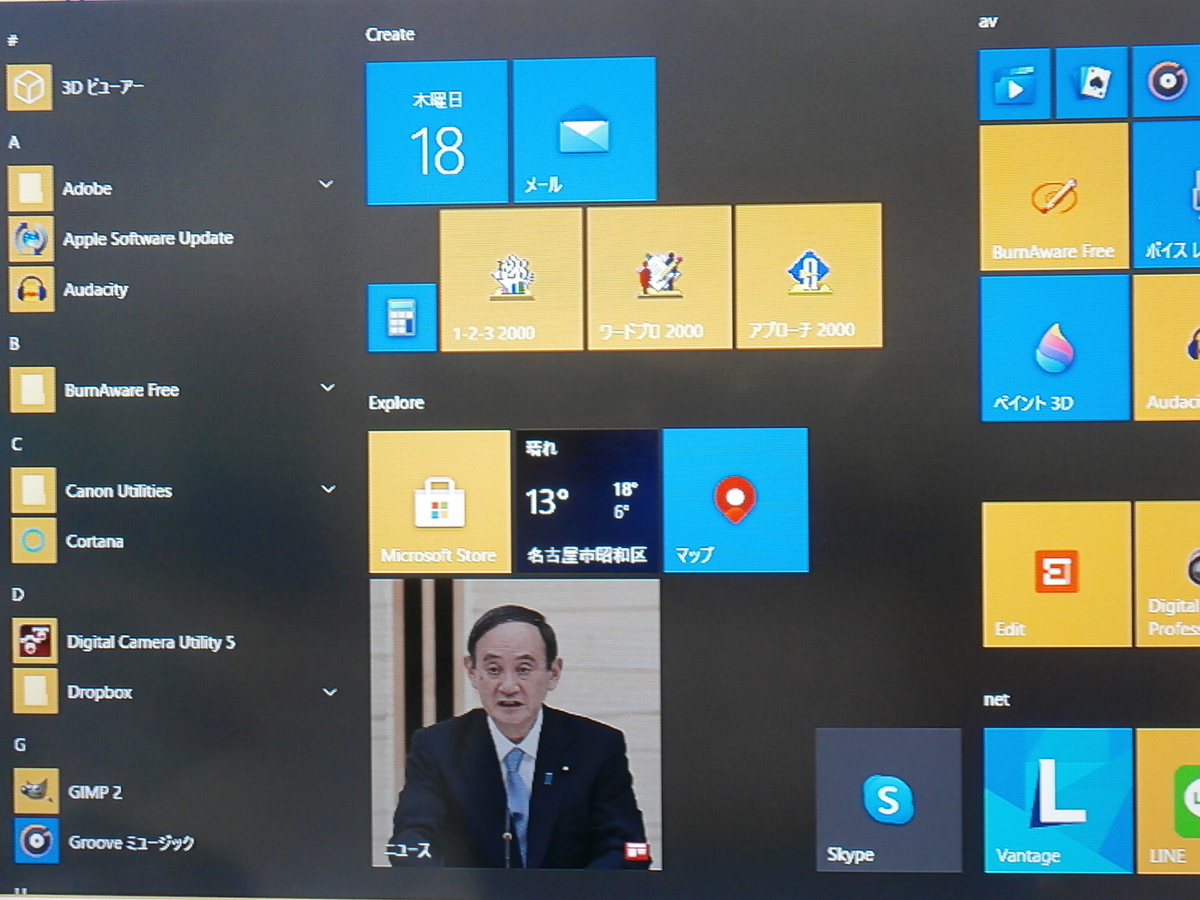
Task: Open the ニュース news live tile
Action: (515, 723)
